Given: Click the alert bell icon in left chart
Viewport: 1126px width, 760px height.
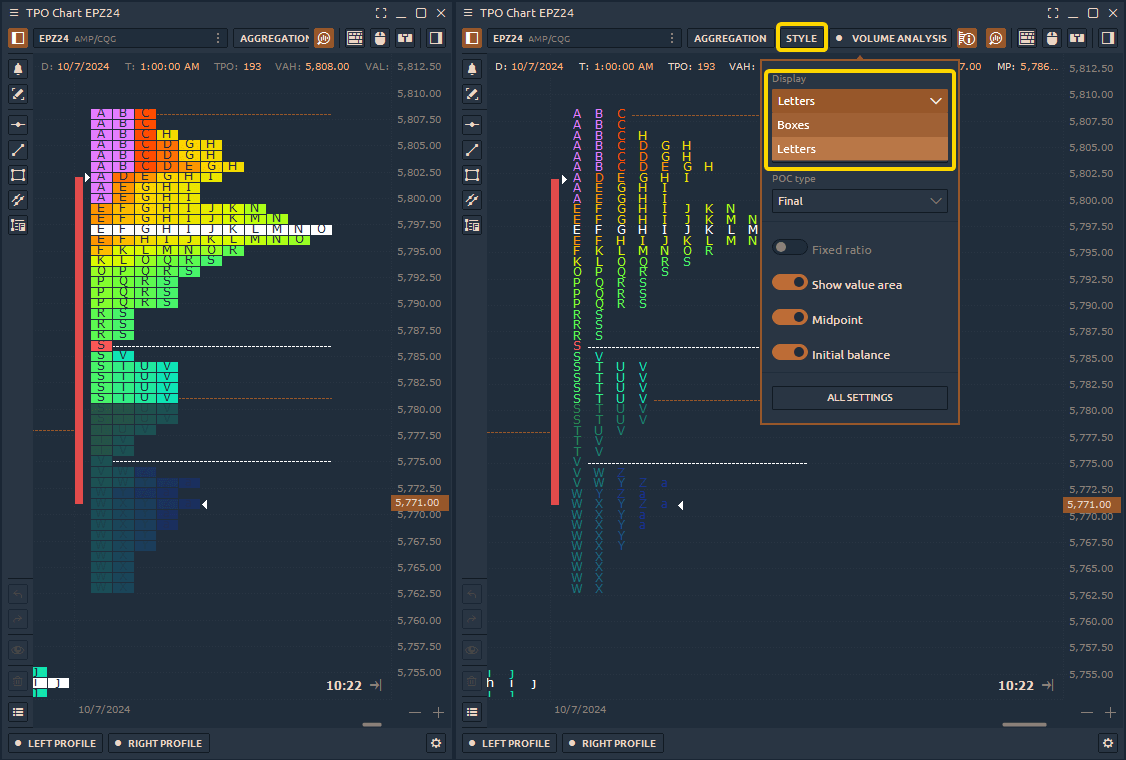Looking at the screenshot, I should coord(18,69).
